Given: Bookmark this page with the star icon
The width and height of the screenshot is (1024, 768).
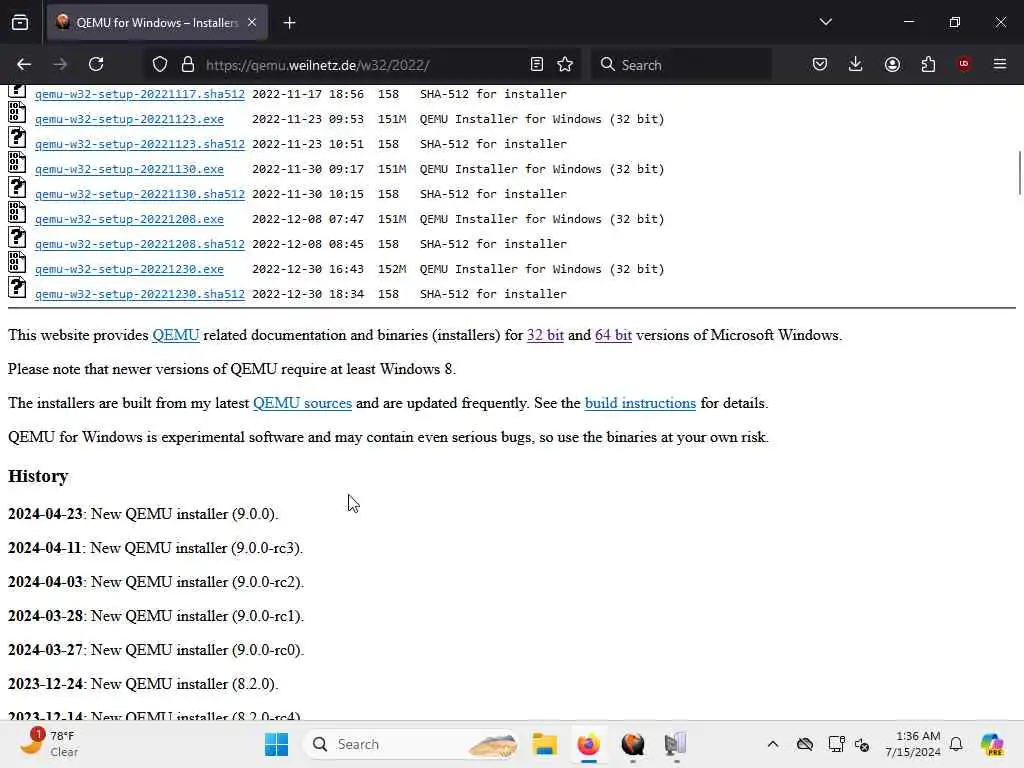Looking at the screenshot, I should tap(565, 65).
